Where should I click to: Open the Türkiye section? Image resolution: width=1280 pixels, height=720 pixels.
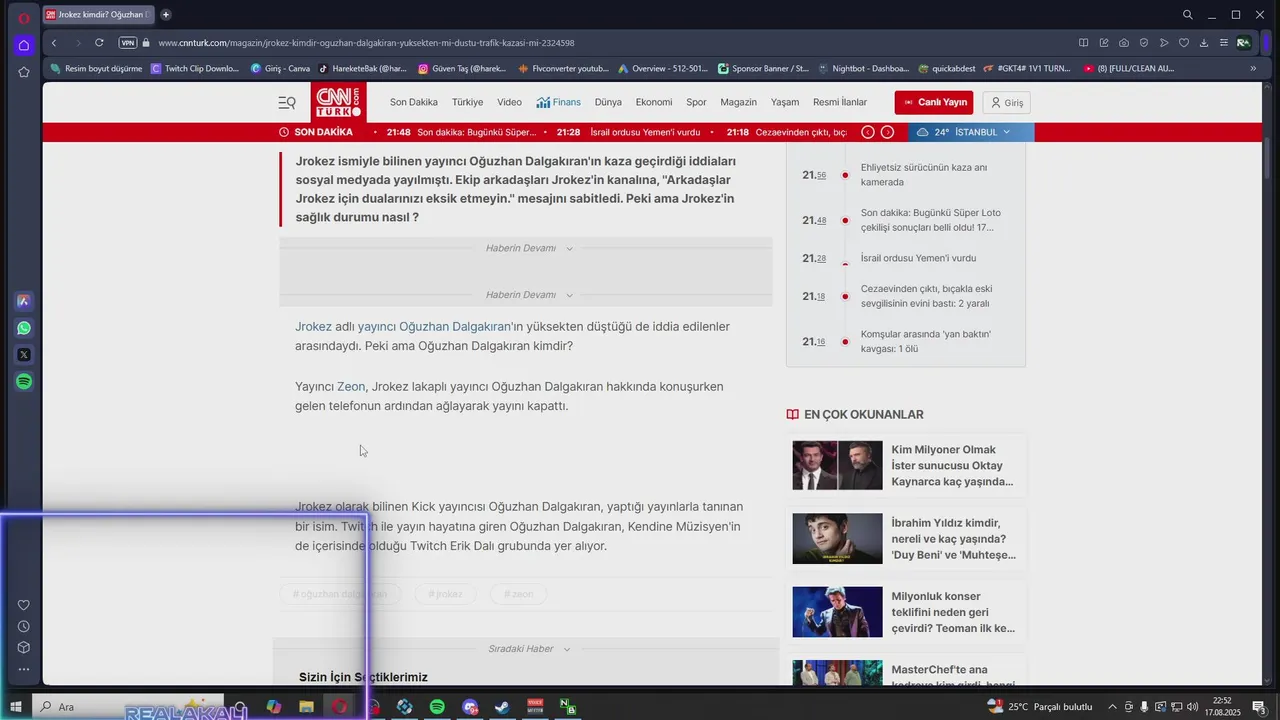(467, 102)
